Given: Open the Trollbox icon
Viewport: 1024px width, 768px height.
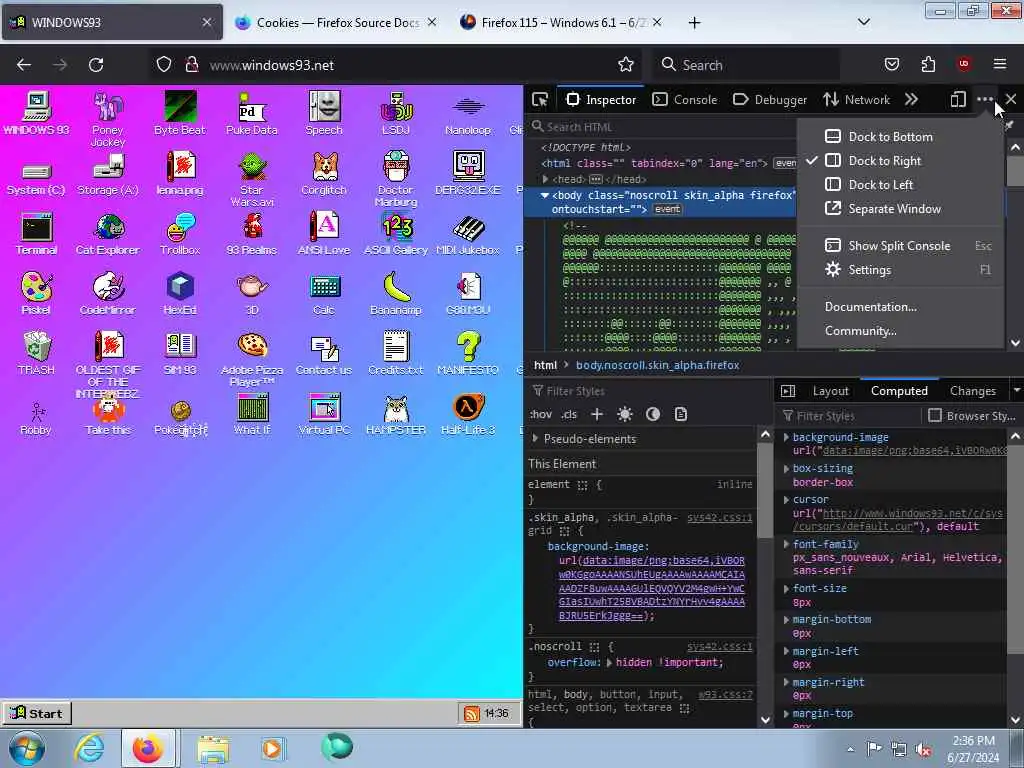Looking at the screenshot, I should tap(180, 233).
